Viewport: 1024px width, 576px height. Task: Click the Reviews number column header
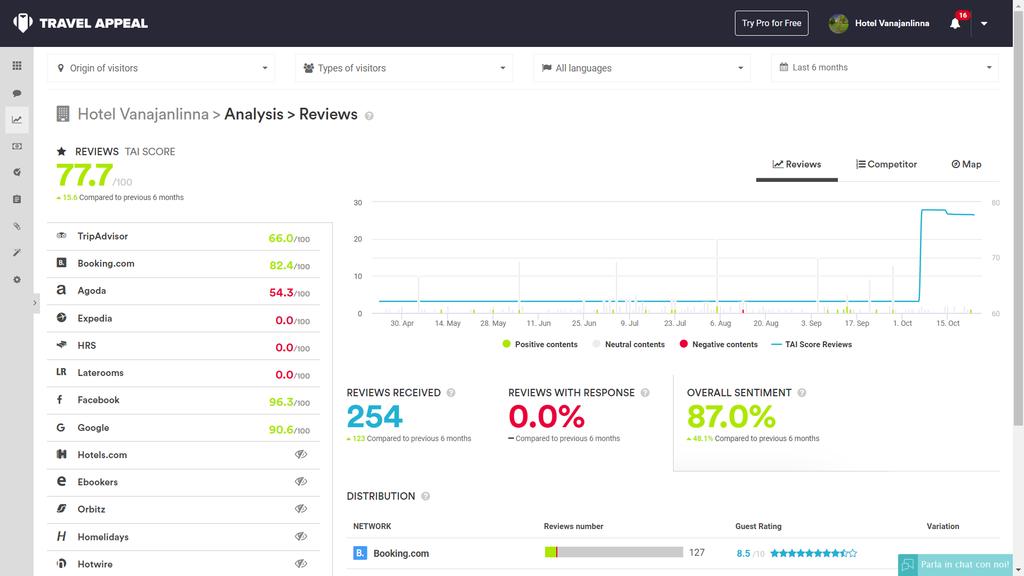tap(573, 526)
